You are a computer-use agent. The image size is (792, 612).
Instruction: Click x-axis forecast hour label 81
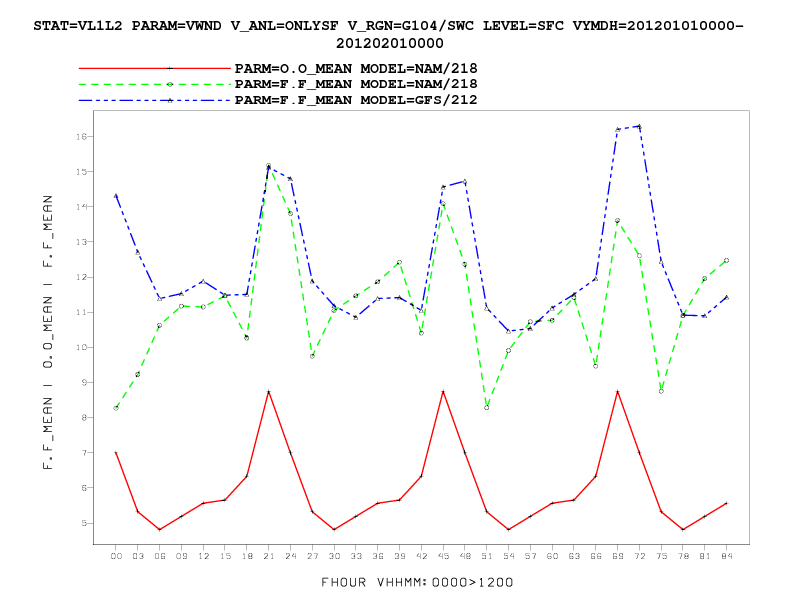coord(705,556)
